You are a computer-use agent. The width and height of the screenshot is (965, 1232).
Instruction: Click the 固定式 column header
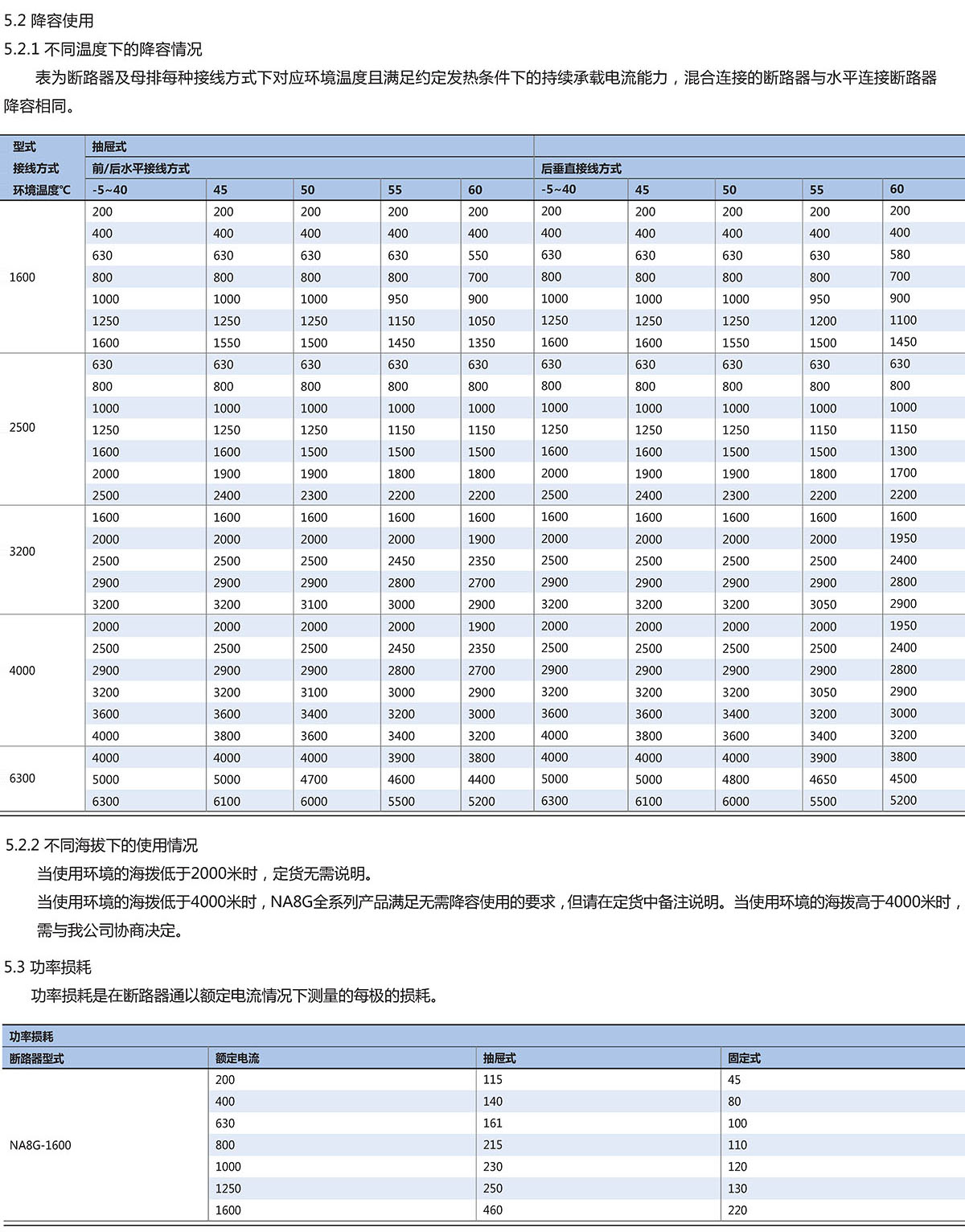point(744,1058)
